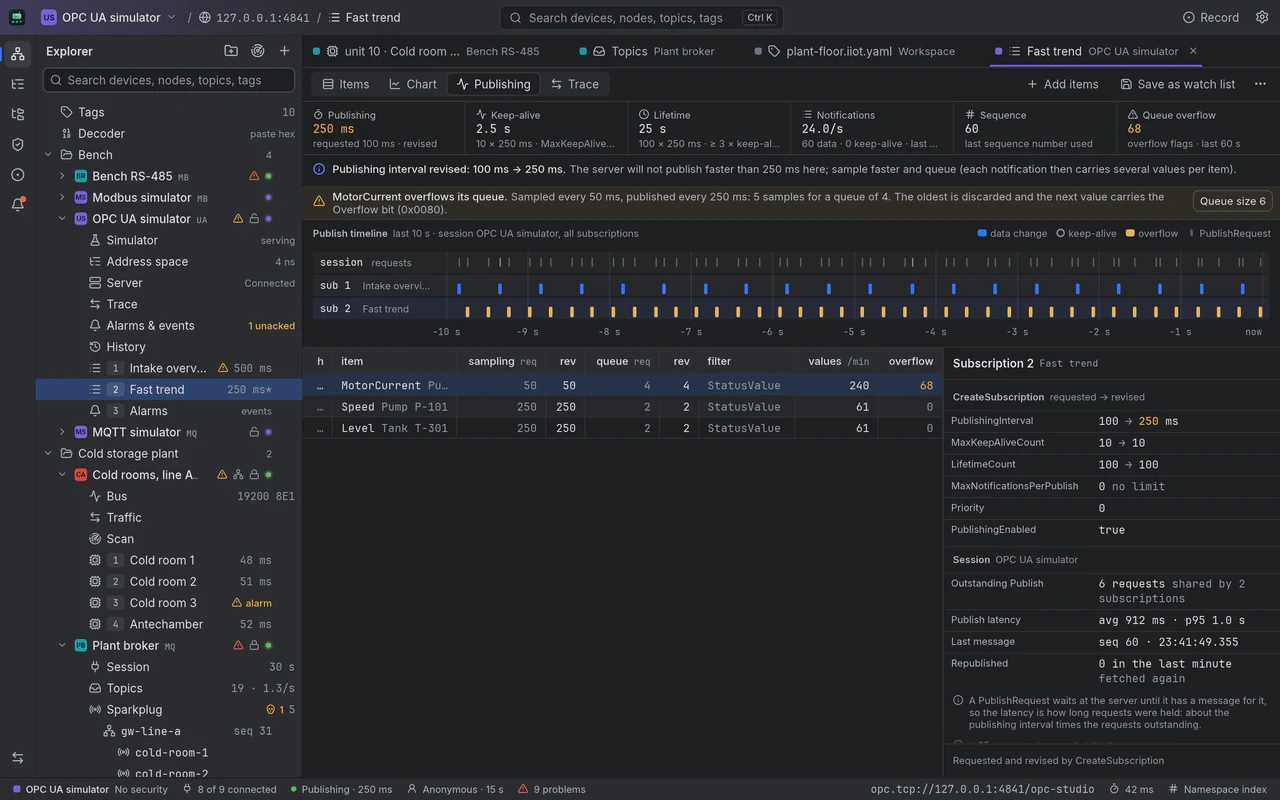The height and width of the screenshot is (800, 1280).
Task: Select the MotorCurrent row in items table
Action: pyautogui.click(x=622, y=385)
